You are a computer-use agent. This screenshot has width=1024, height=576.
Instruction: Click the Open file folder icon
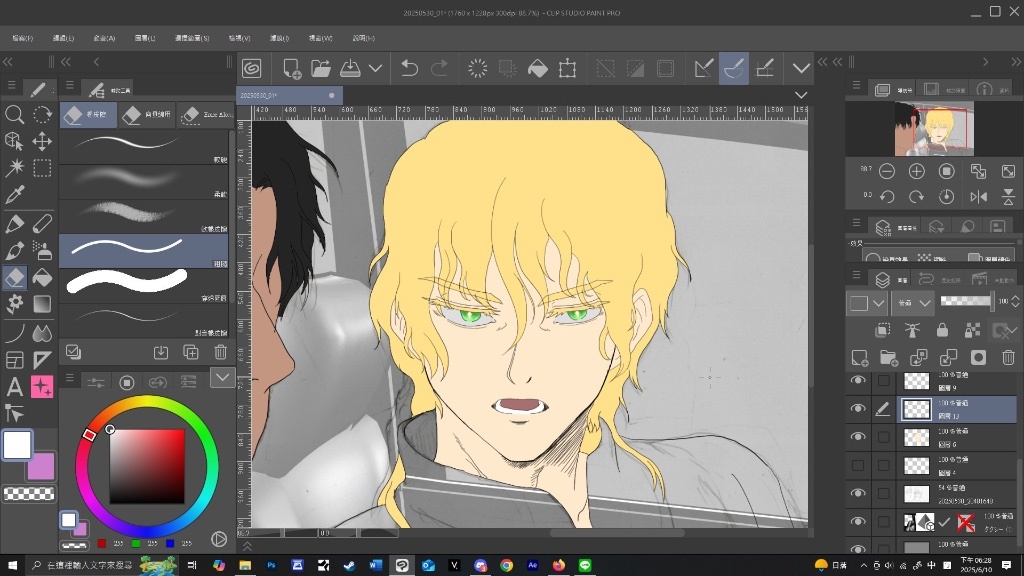(321, 68)
